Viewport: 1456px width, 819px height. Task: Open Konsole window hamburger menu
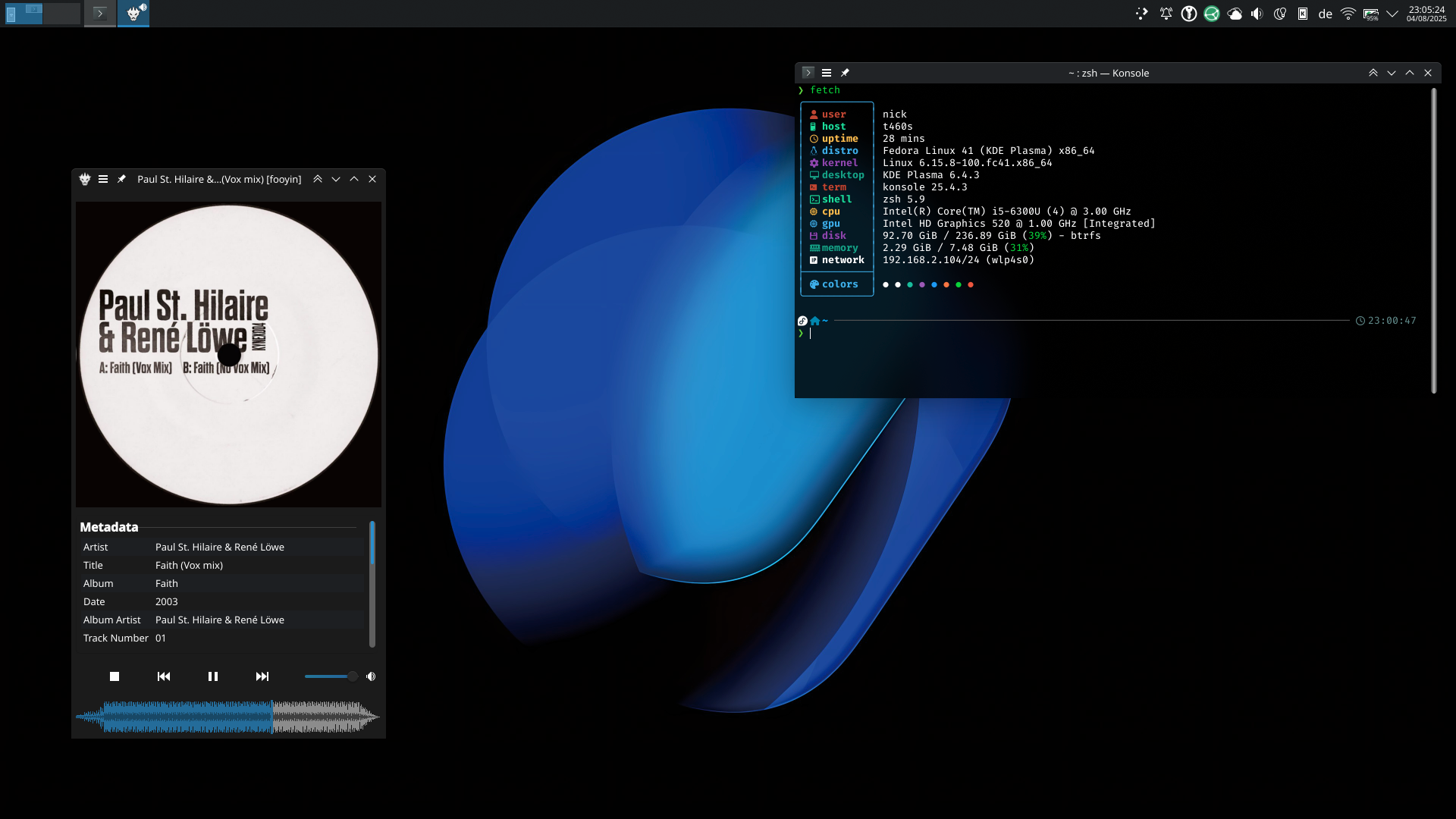[x=827, y=73]
